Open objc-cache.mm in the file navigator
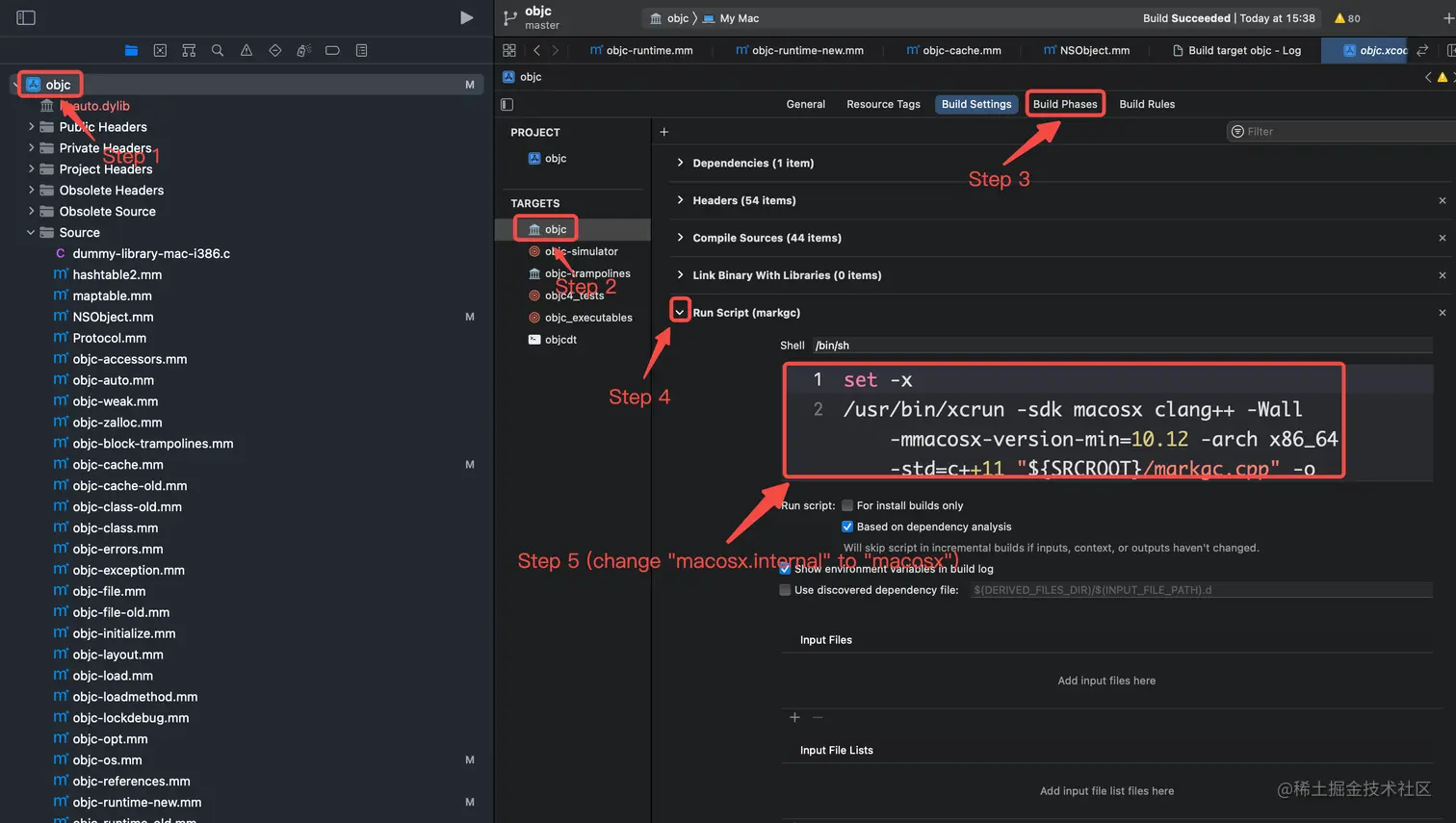This screenshot has height=823, width=1456. tap(117, 465)
